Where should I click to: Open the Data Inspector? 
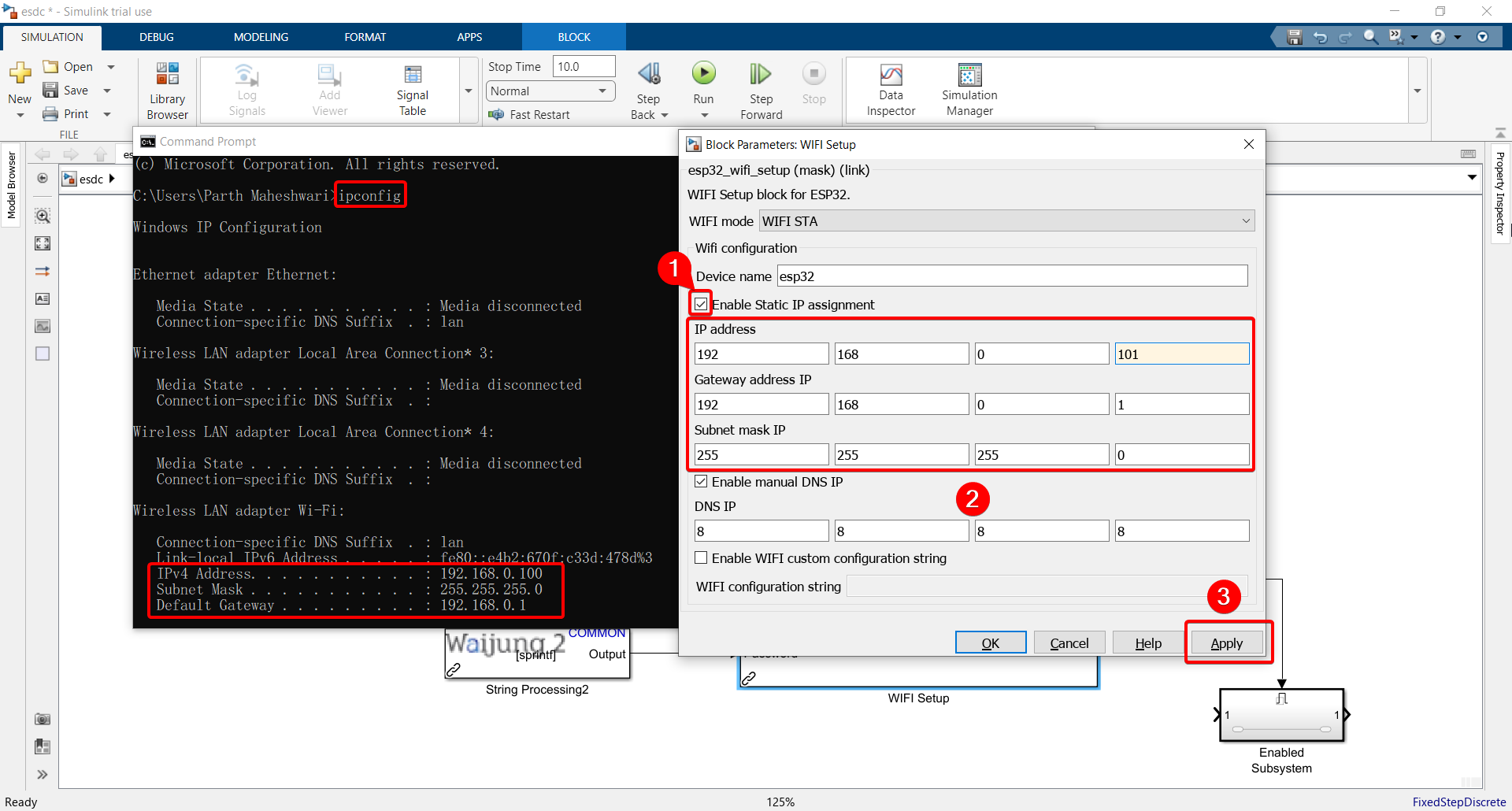point(891,91)
